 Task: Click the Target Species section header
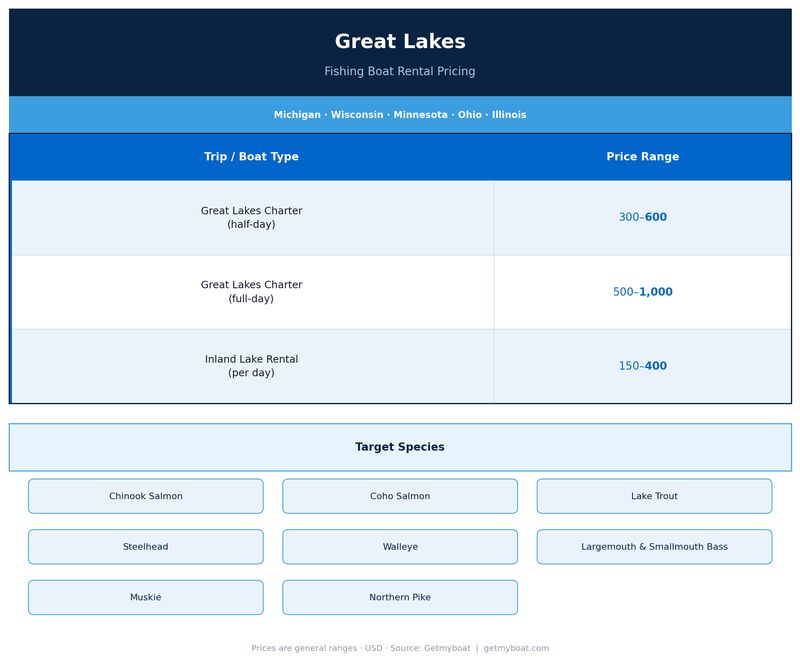click(400, 446)
